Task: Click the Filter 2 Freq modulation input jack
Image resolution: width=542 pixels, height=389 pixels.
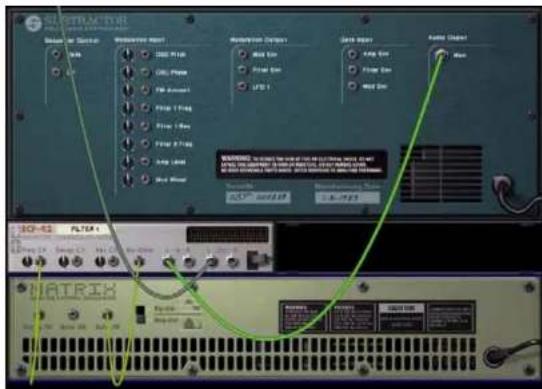Action: (x=145, y=143)
